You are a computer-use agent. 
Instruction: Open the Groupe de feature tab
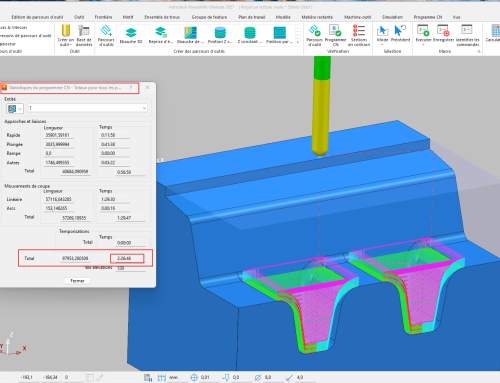tap(209, 17)
